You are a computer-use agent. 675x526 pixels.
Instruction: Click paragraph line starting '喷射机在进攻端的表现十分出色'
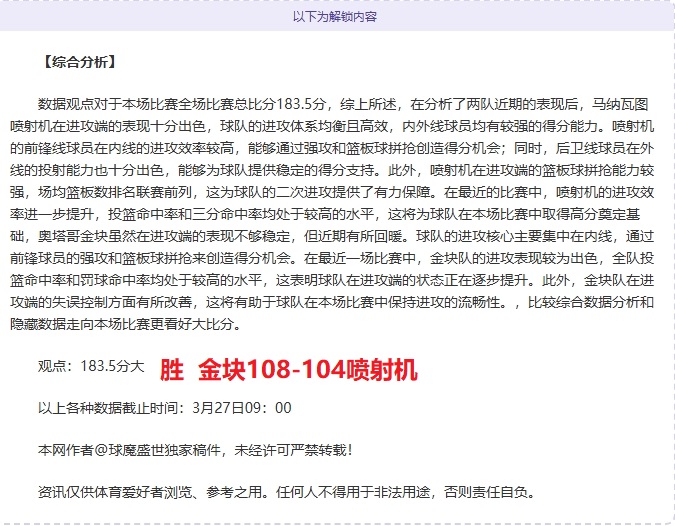tap(332, 127)
